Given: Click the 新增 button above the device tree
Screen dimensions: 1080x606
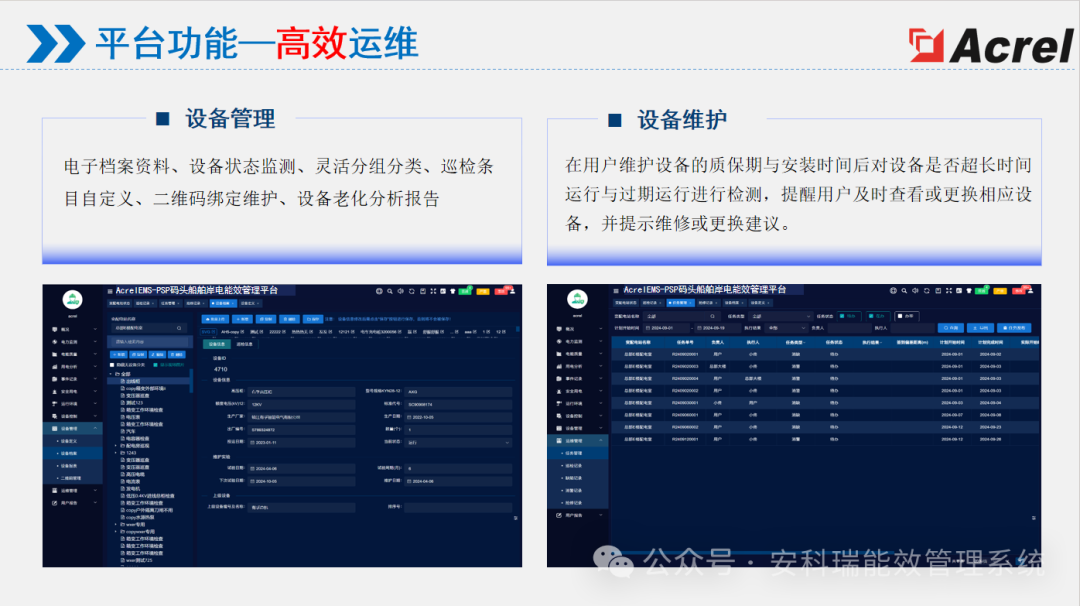Looking at the screenshot, I should 117,355.
